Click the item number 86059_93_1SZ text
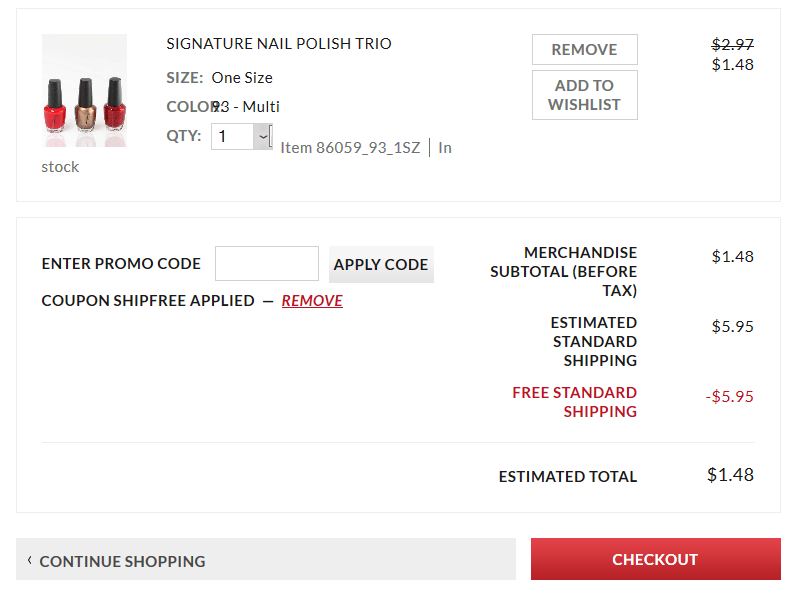The image size is (808, 600). click(x=349, y=148)
